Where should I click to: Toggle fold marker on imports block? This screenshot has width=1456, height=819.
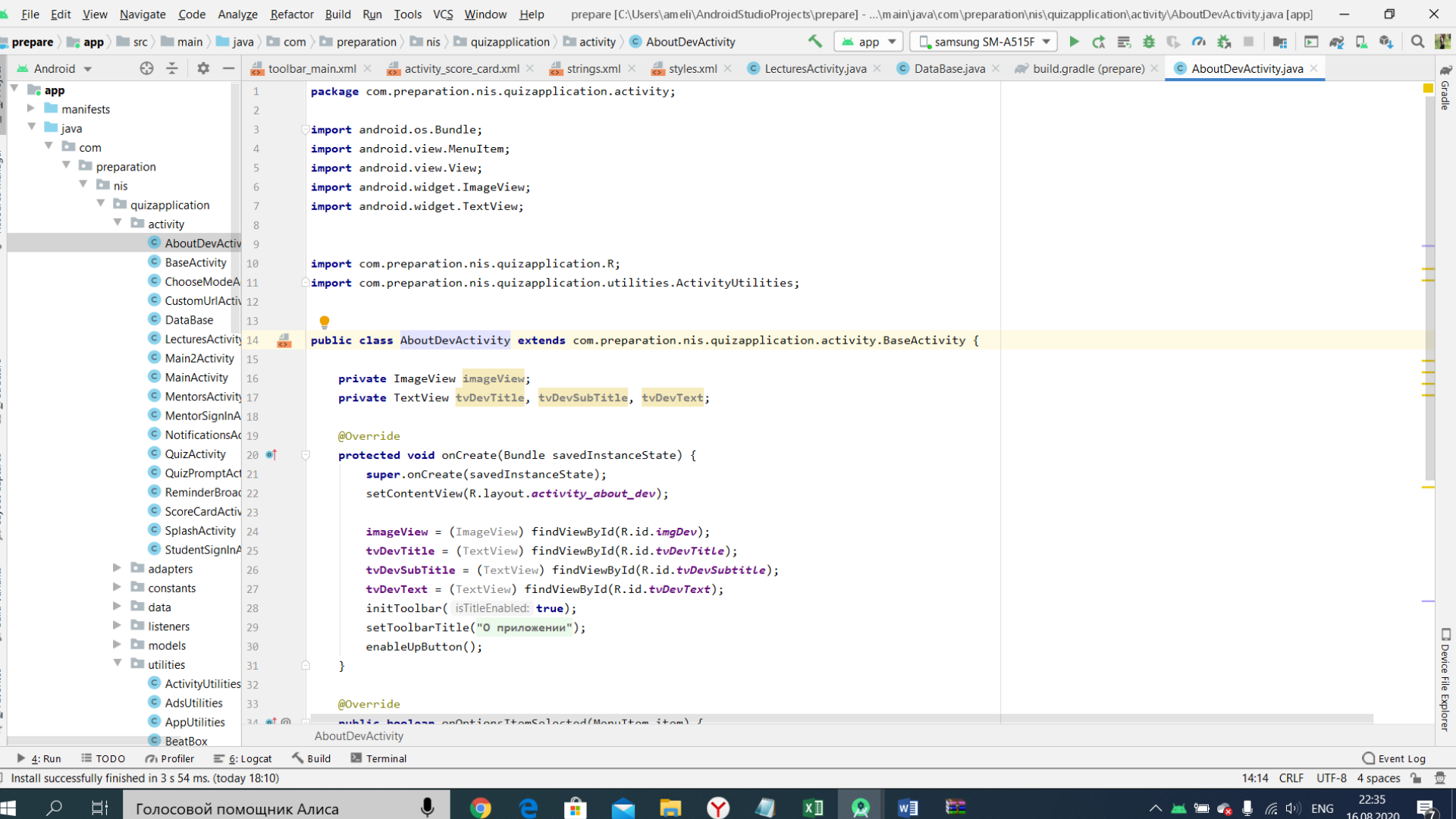pos(305,130)
